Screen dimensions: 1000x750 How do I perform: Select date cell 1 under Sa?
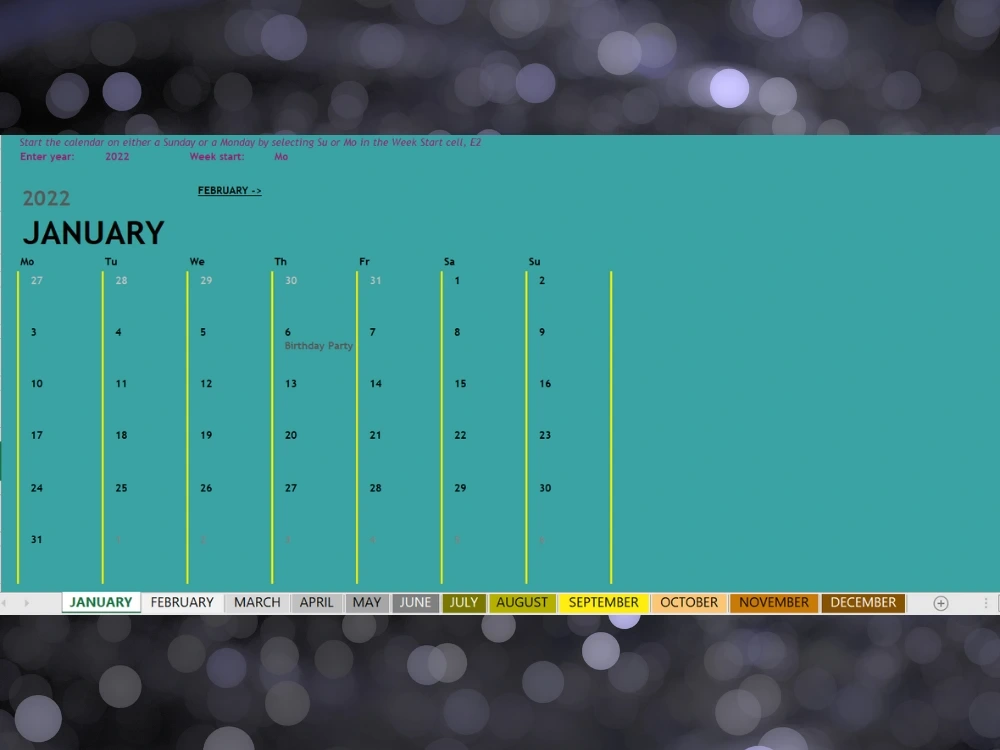pos(457,280)
